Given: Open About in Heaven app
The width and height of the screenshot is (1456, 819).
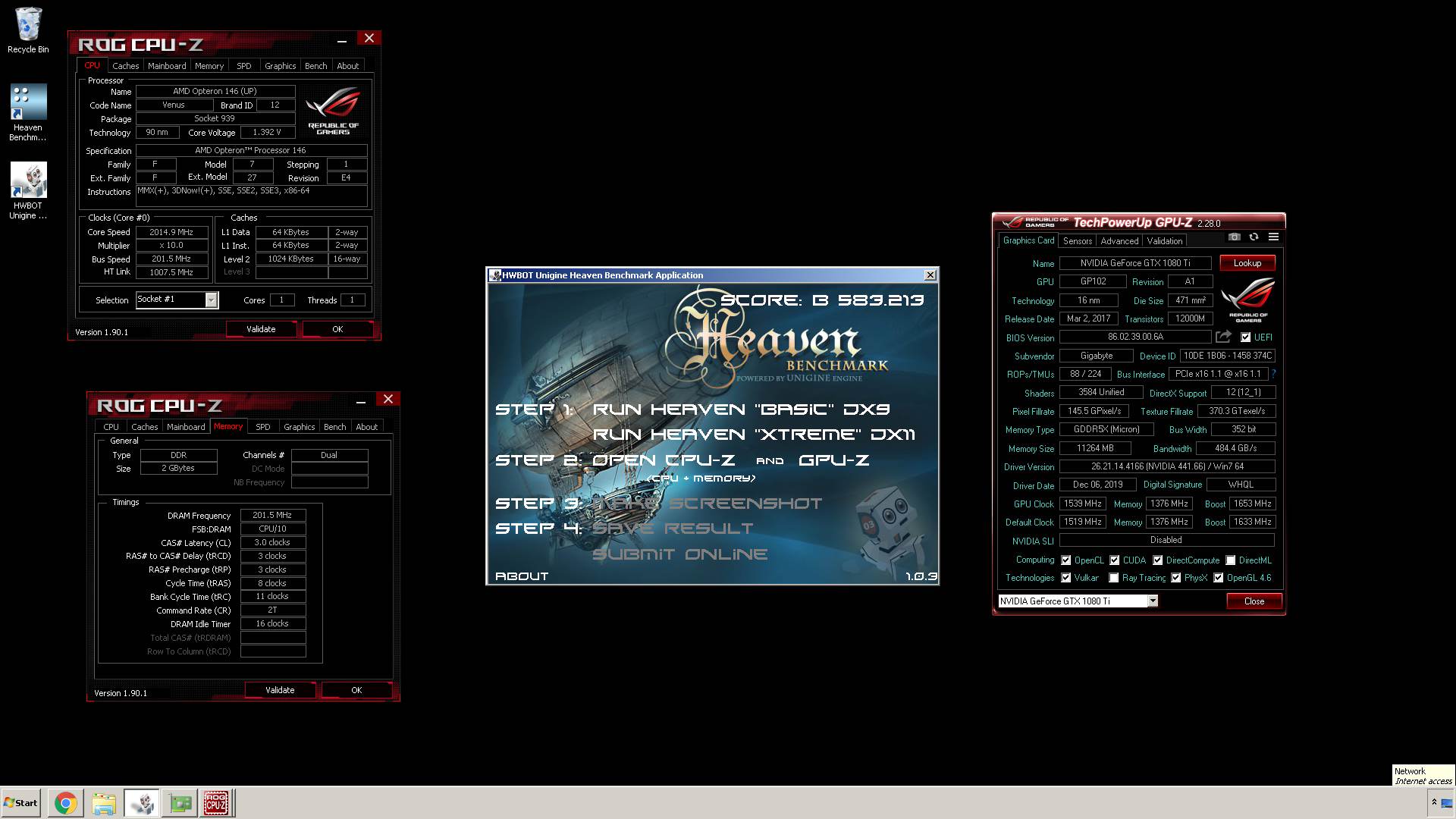Looking at the screenshot, I should [x=522, y=576].
